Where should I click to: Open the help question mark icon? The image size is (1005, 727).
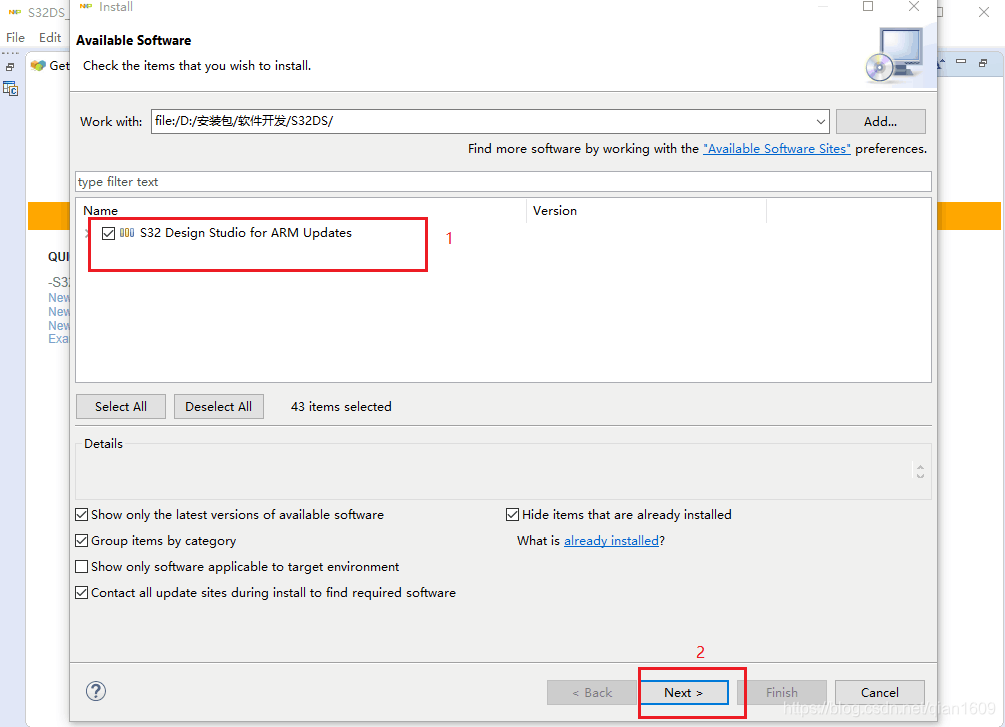pos(96,691)
